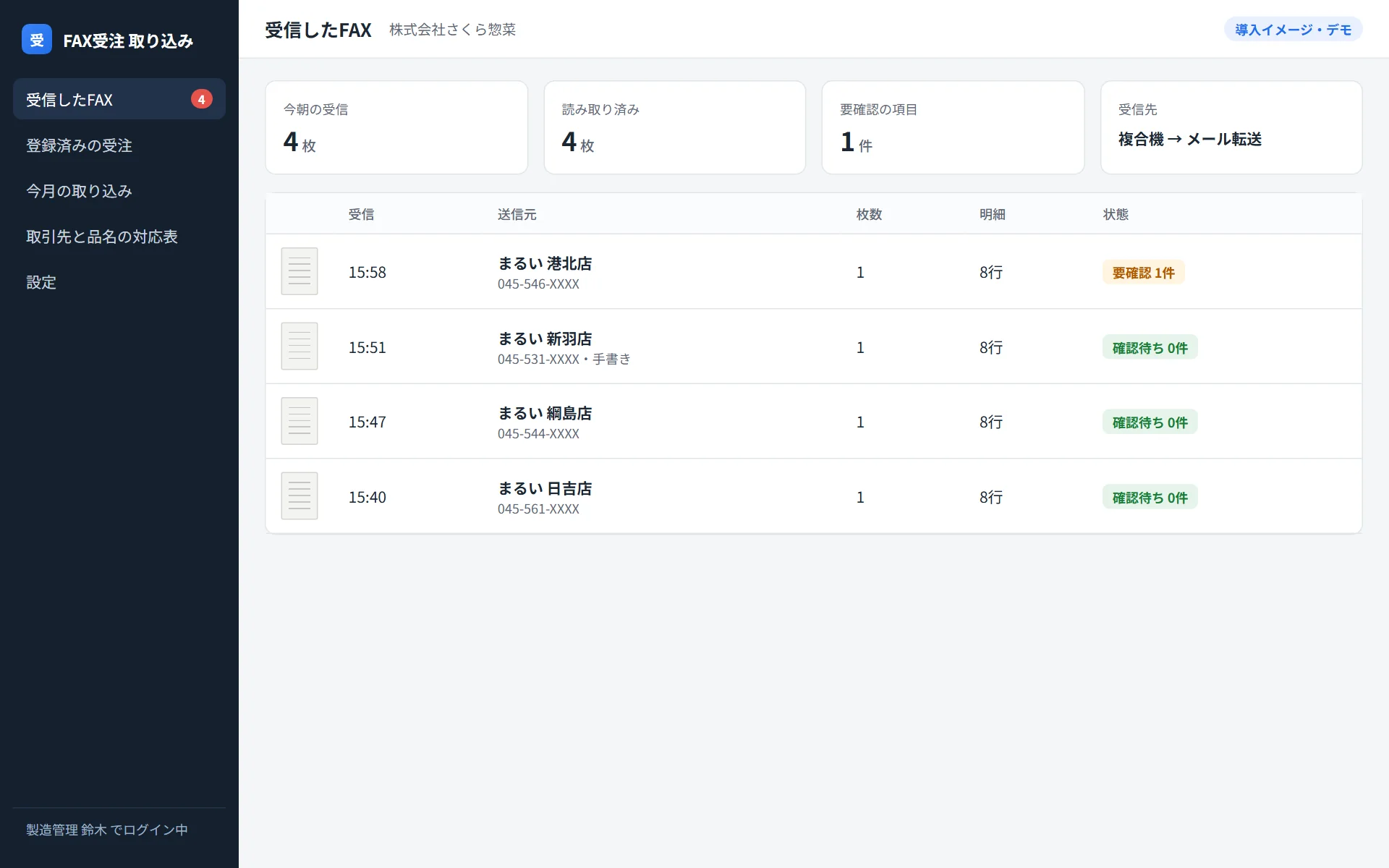1389x868 pixels.
Task: Open 今月の取り込み in the sidebar
Action: coord(119,191)
